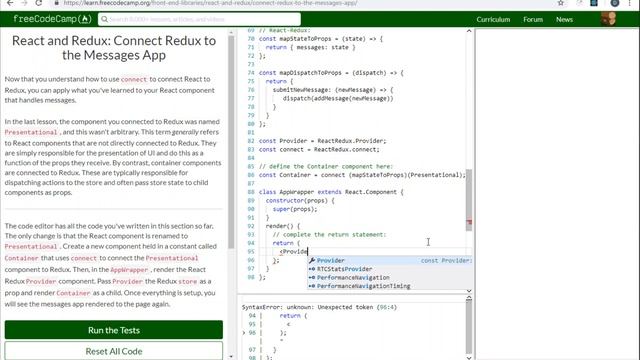Click line 70 const mapStateToProps
This screenshot has height=360, width=640.
tap(321, 39)
